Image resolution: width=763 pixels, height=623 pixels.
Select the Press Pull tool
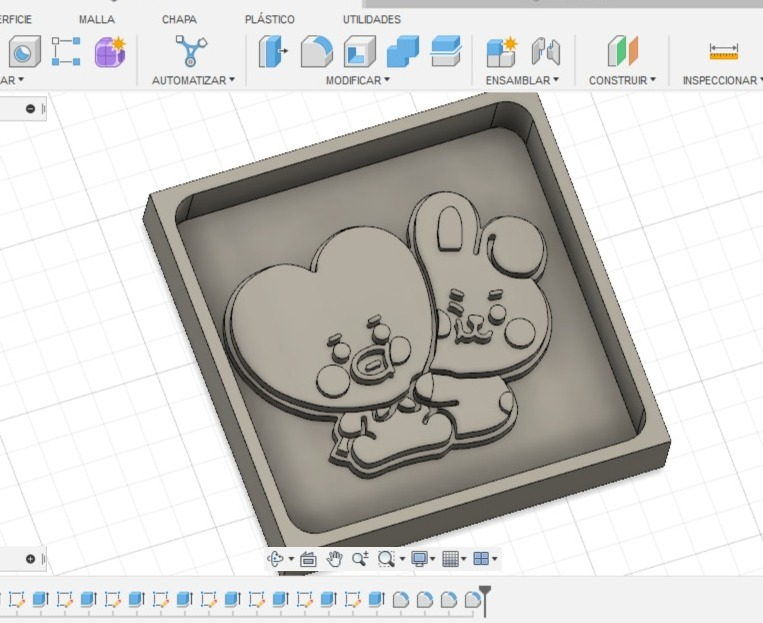(272, 51)
